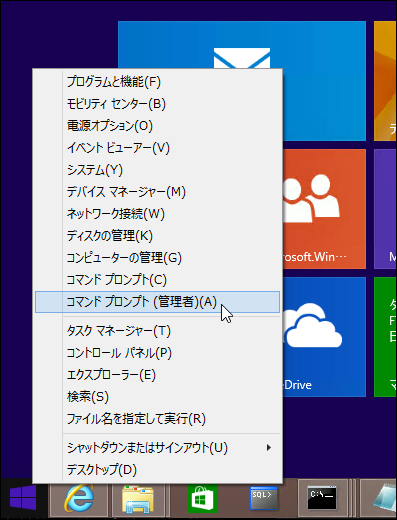Expand シャットダウンまたはサインアウト(U) submenu arrow
Viewport: 397px width, 520px height.
click(x=269, y=447)
